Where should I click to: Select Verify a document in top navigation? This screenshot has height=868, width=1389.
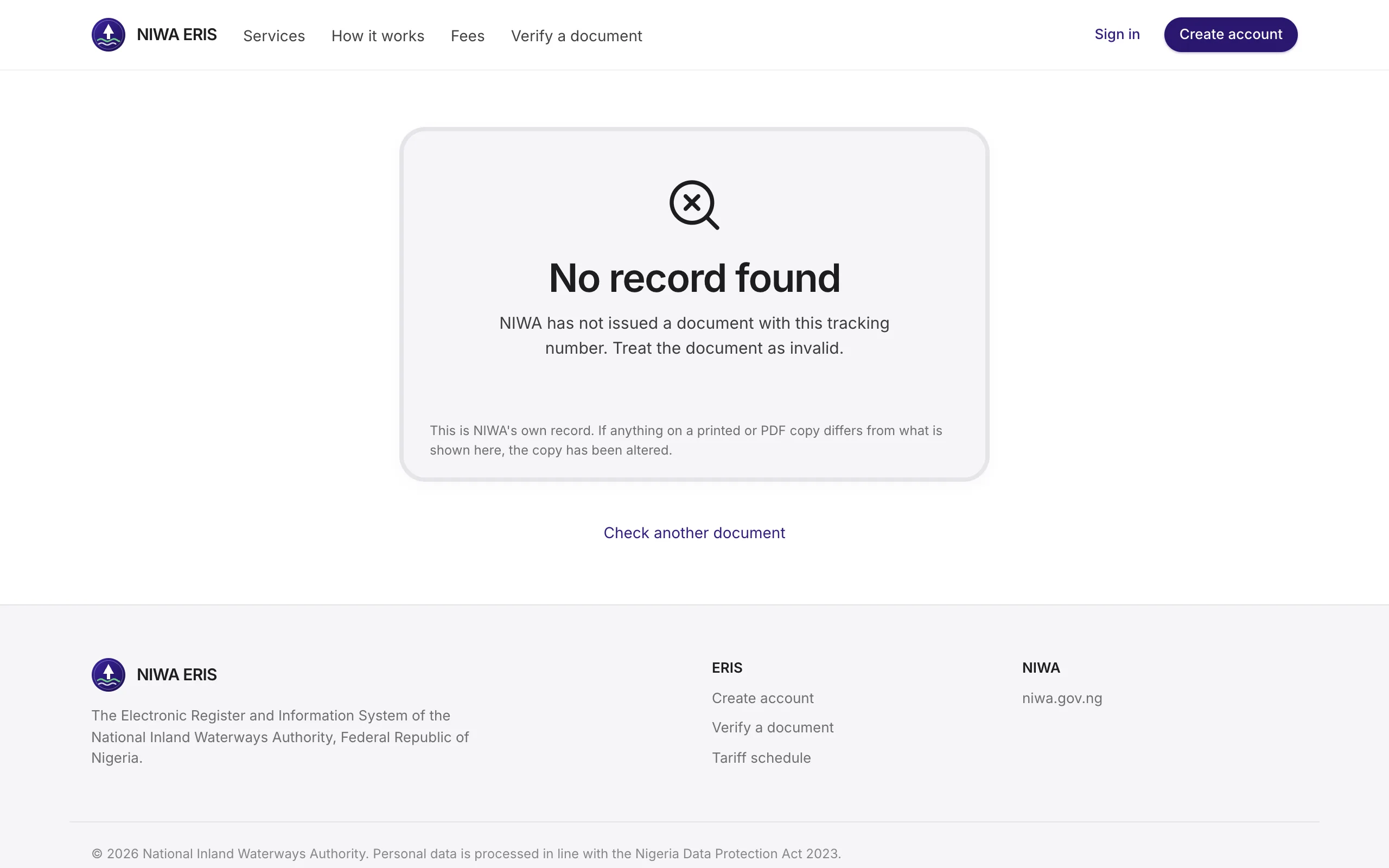(x=576, y=36)
